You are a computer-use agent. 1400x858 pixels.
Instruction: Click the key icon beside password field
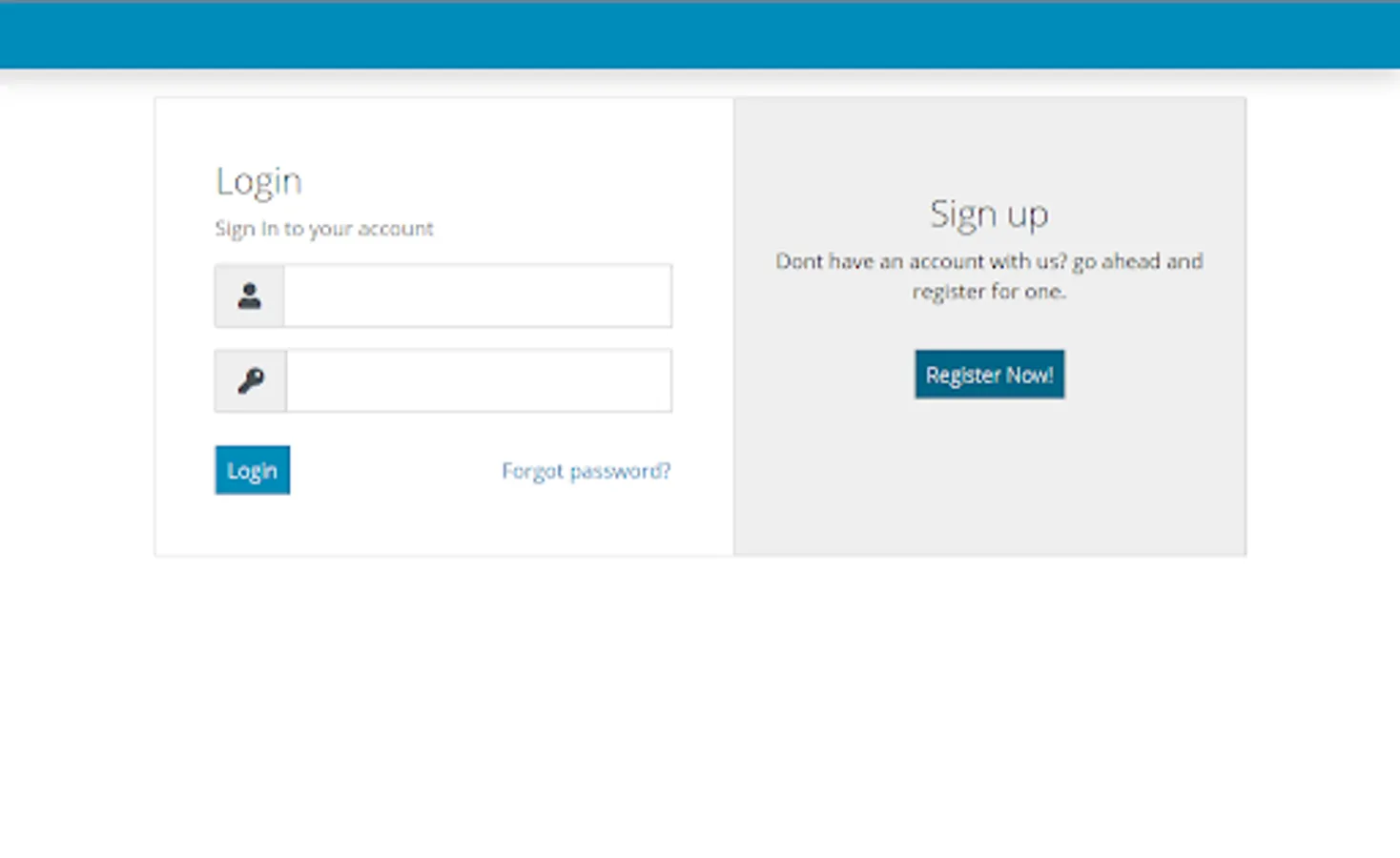pyautogui.click(x=250, y=380)
